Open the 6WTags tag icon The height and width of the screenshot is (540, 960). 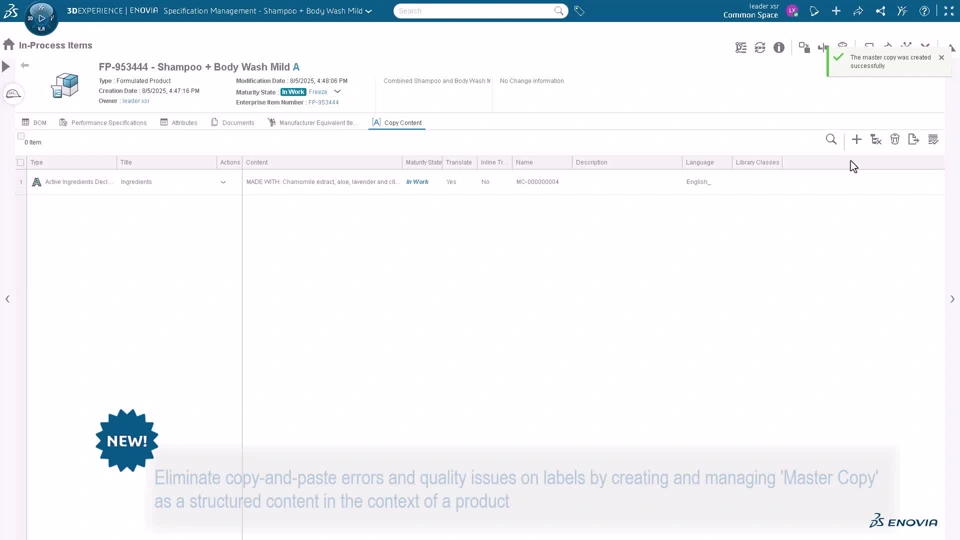579,10
